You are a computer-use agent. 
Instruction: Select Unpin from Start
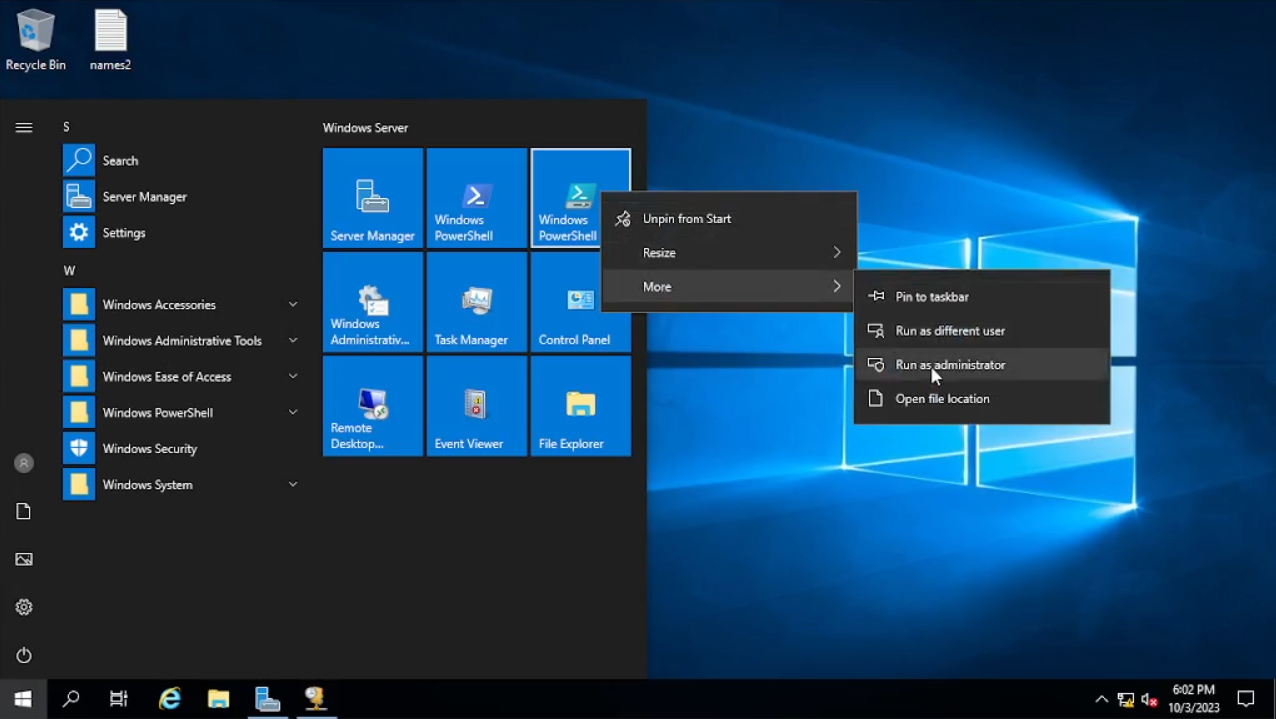(x=687, y=219)
